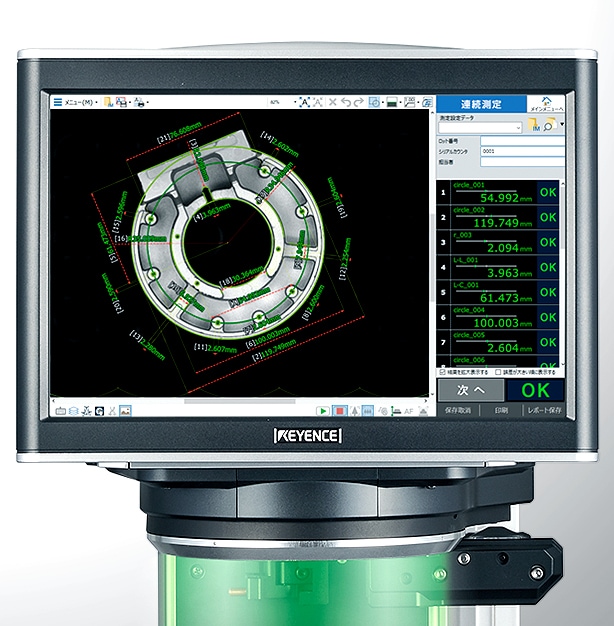Click the 次へ button
The image size is (614, 626).
click(470, 390)
